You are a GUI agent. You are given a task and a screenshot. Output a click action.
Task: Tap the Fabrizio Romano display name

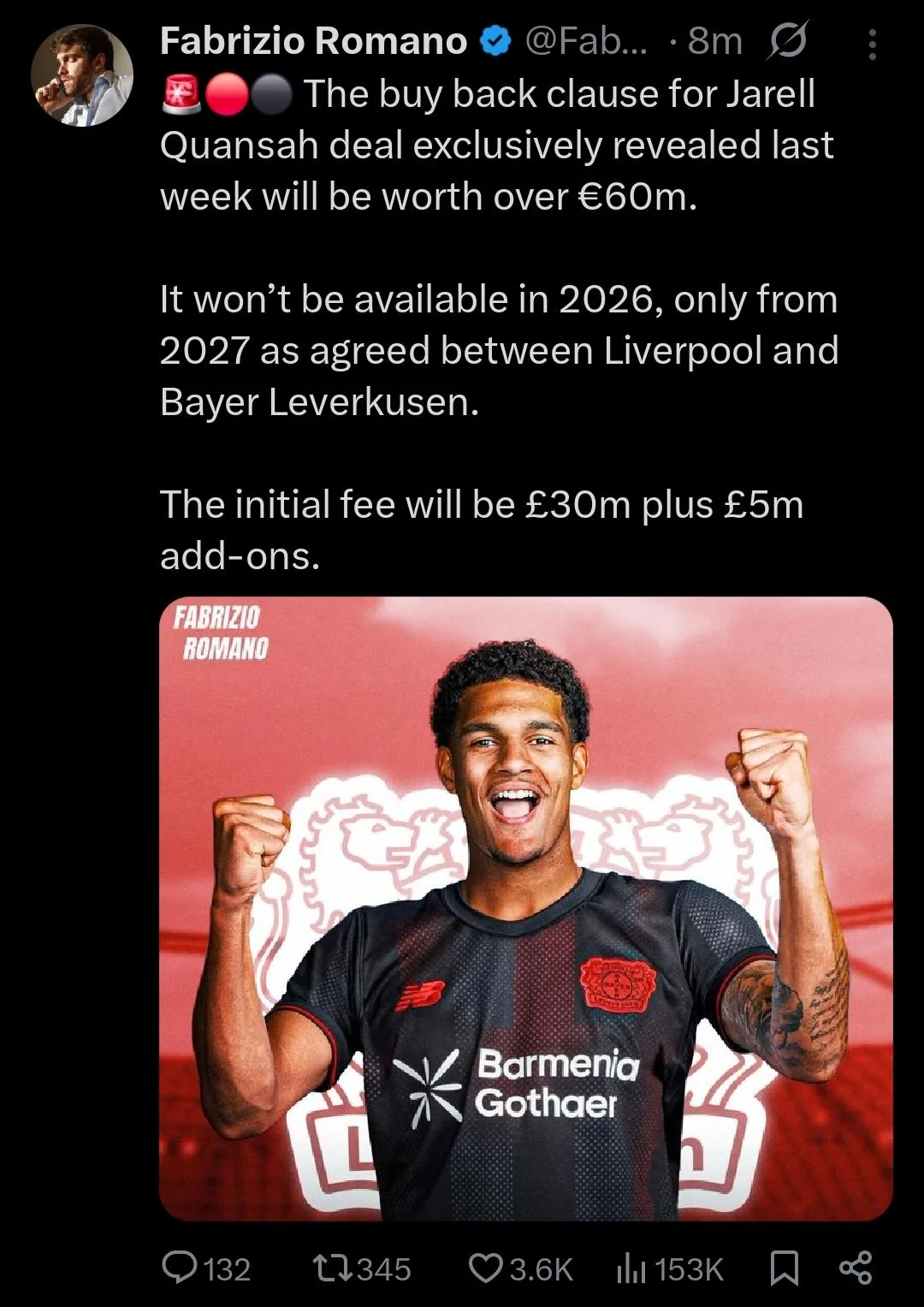tap(313, 41)
